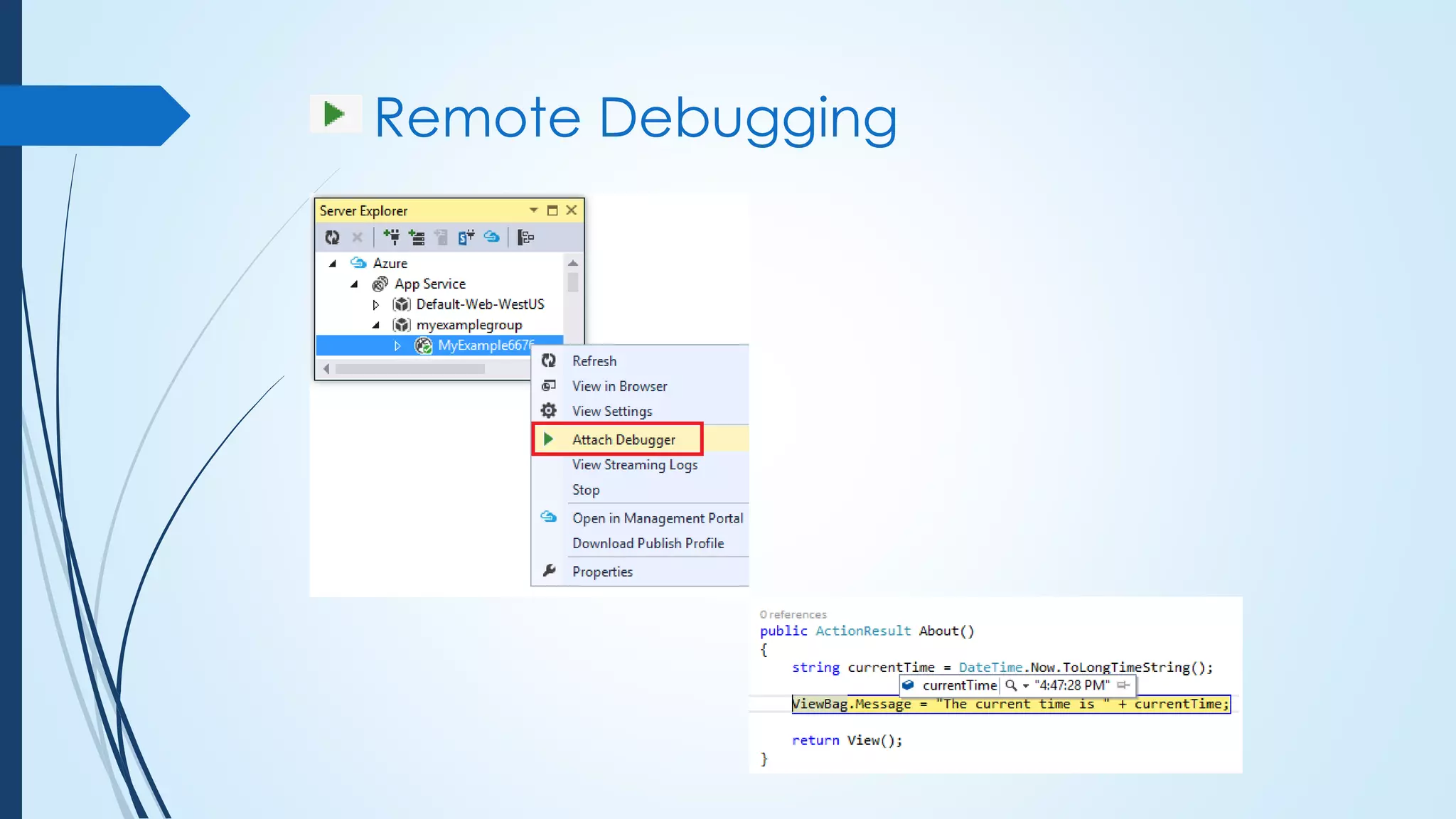The height and width of the screenshot is (819, 1456).
Task: Expand the MyExample6676 node
Action: tap(398, 346)
